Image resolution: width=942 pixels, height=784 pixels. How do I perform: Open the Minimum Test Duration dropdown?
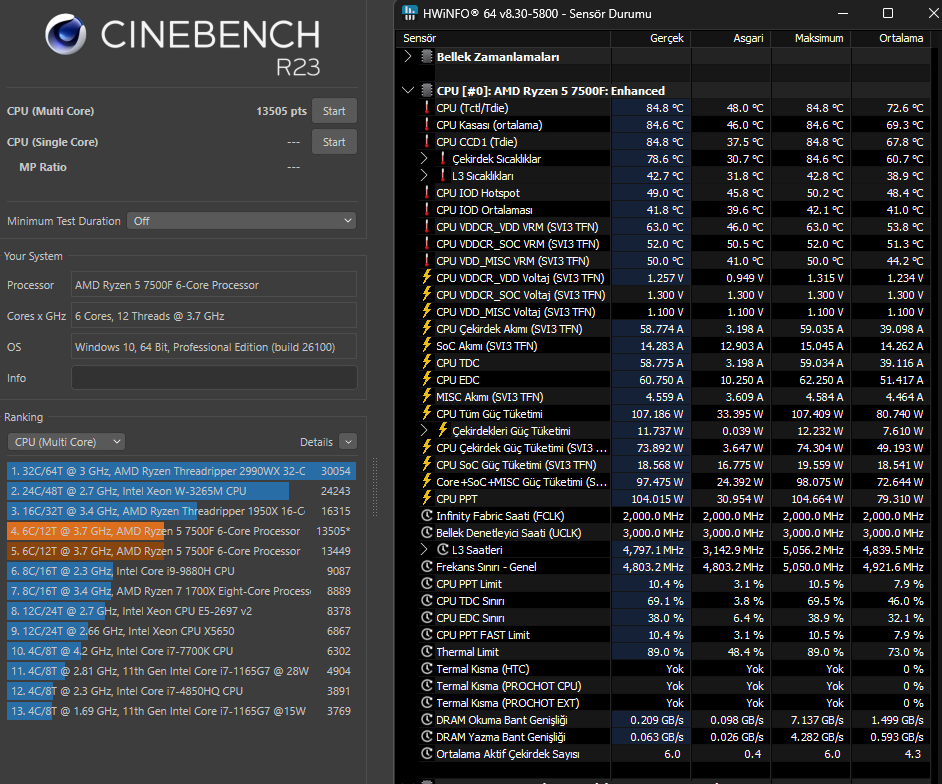tap(242, 220)
